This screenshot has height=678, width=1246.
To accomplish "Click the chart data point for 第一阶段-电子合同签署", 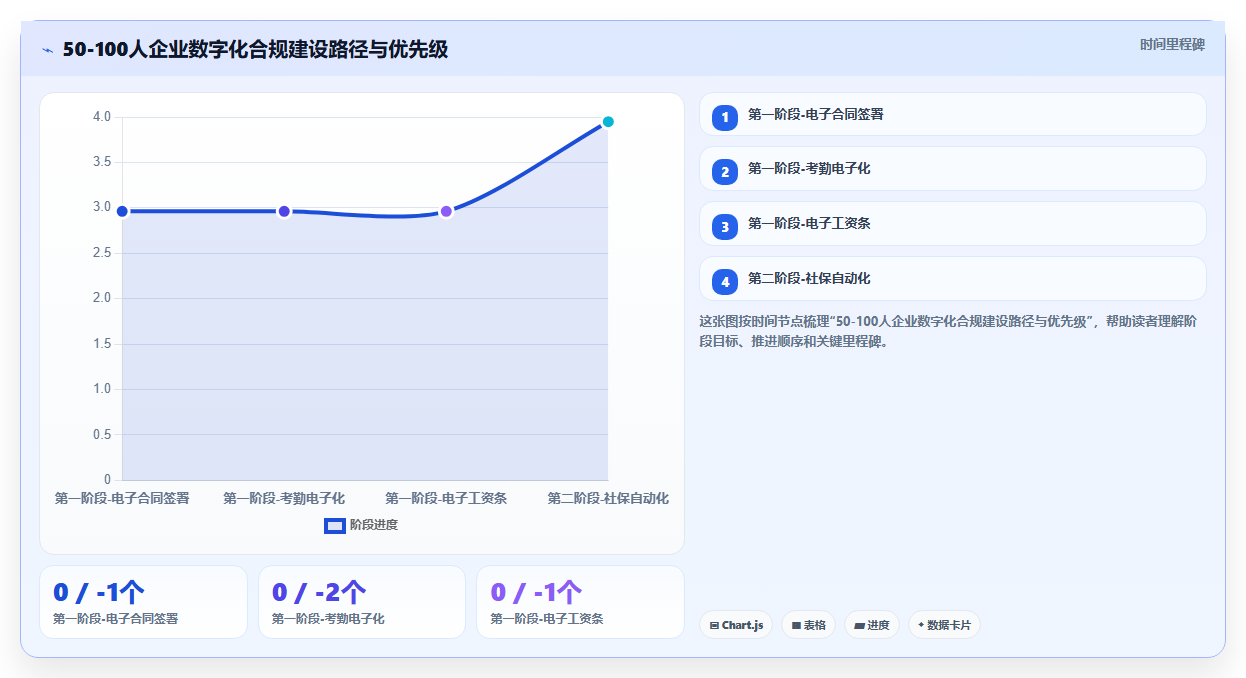I will (x=122, y=211).
